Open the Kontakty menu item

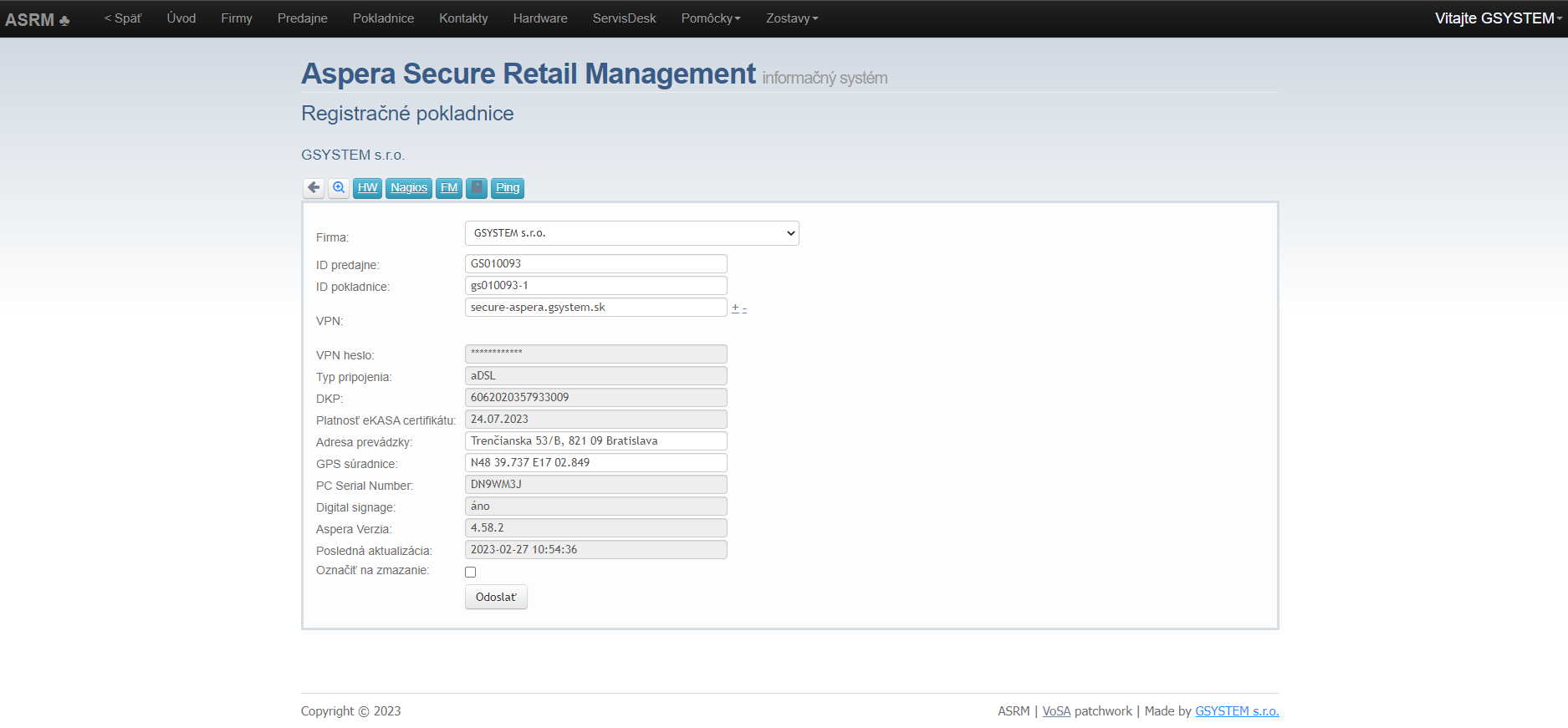pyautogui.click(x=463, y=18)
